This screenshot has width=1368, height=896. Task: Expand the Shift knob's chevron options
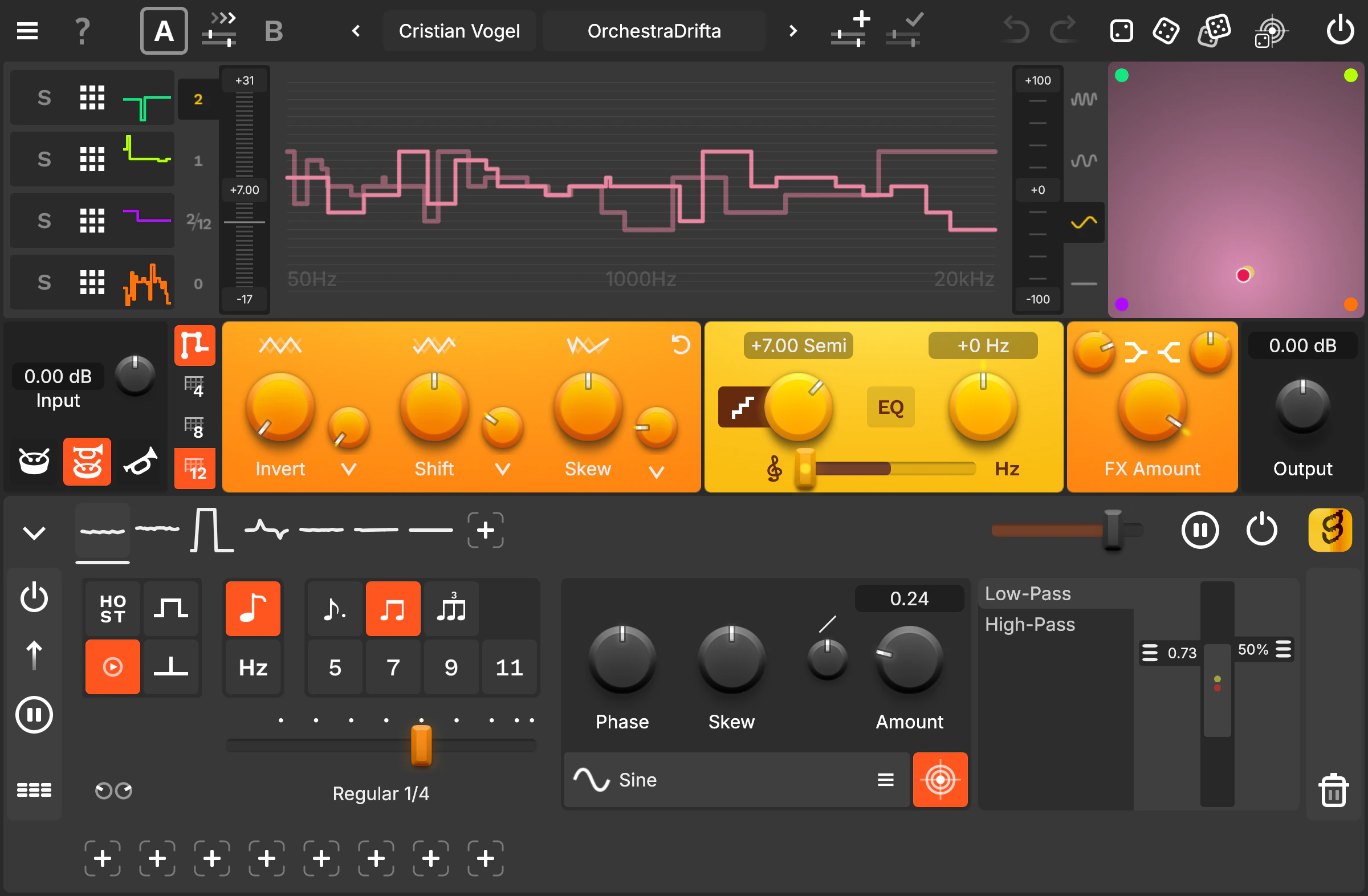[x=502, y=470]
